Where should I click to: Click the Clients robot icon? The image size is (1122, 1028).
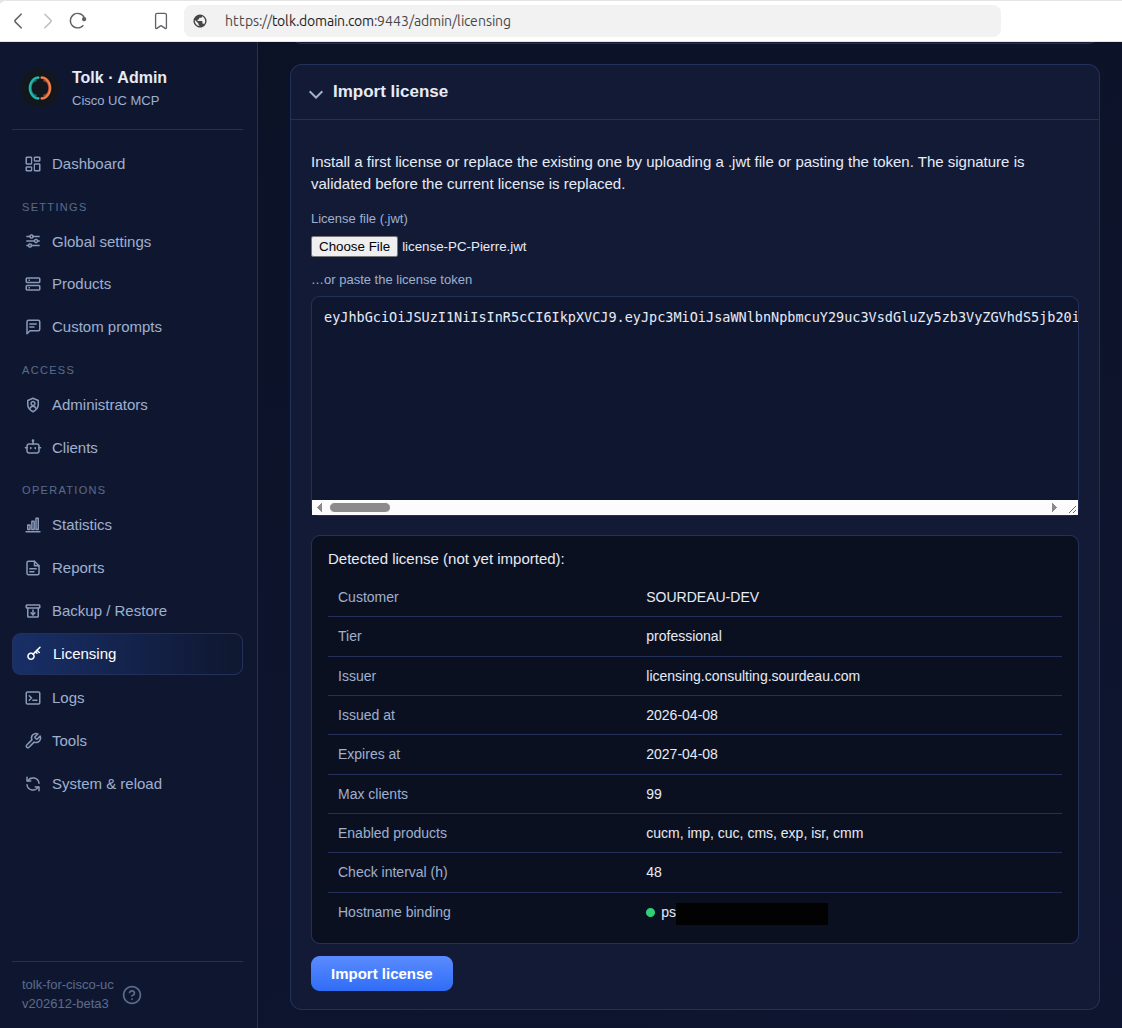[x=33, y=448]
